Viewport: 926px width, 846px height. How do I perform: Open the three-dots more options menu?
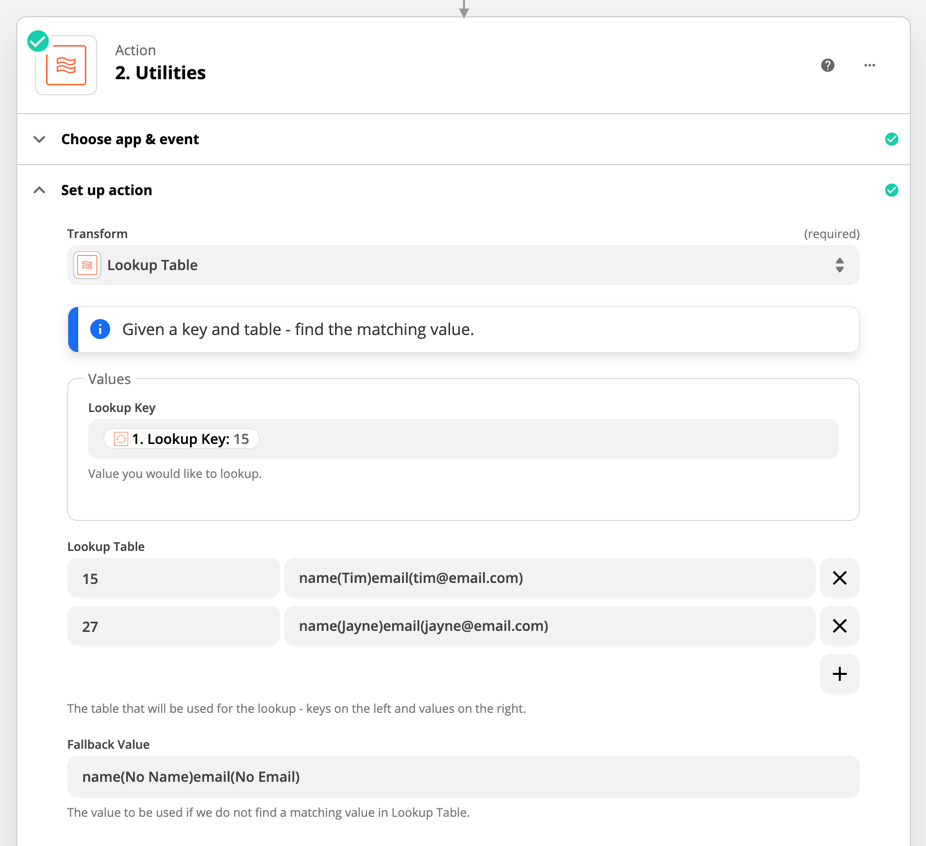pyautogui.click(x=869, y=65)
